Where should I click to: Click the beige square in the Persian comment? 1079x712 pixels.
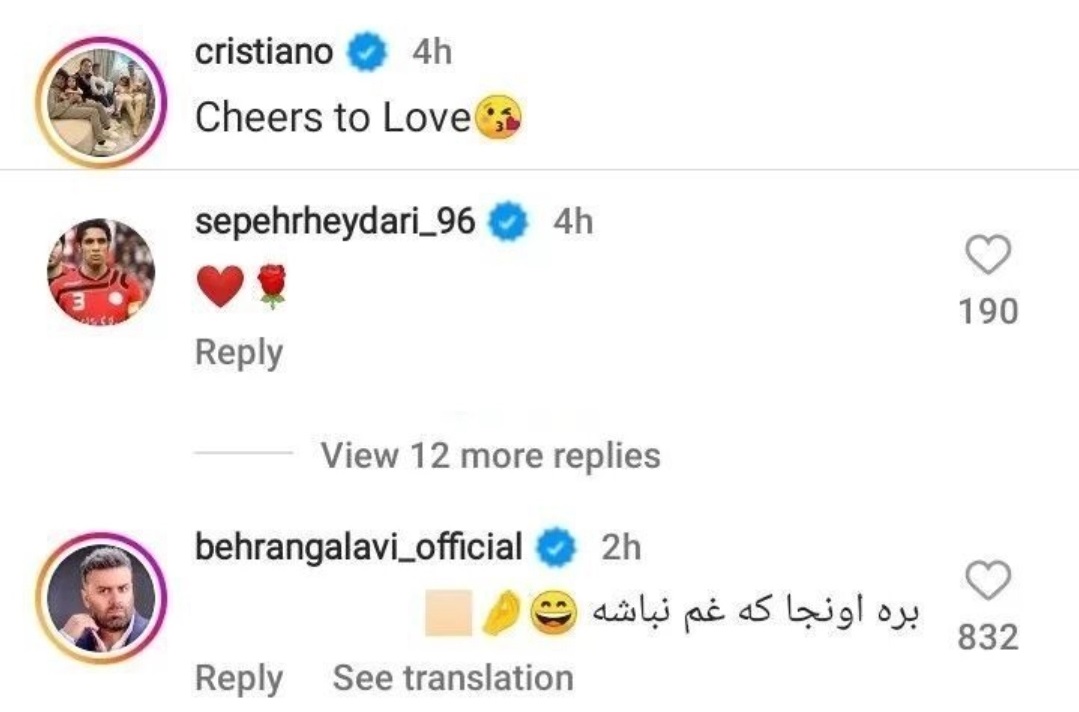pos(449,612)
